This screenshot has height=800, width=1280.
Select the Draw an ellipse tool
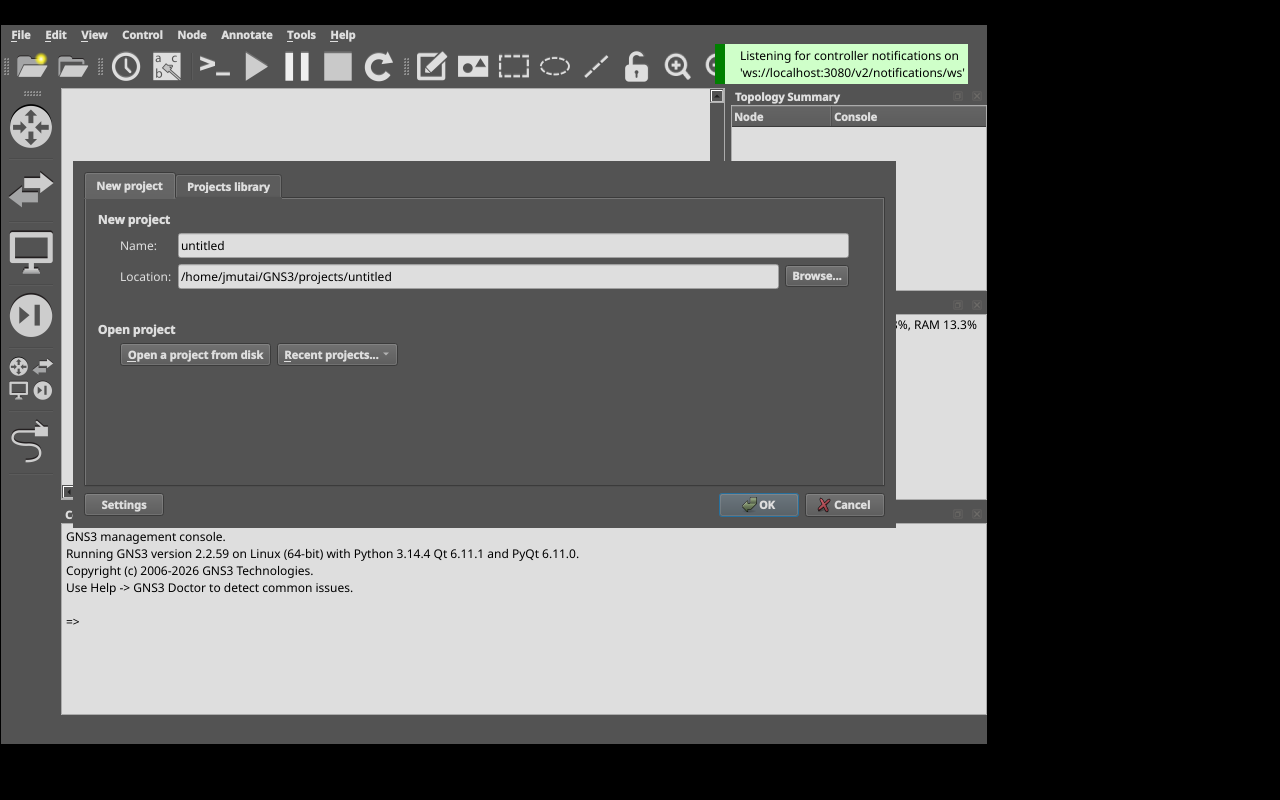555,67
